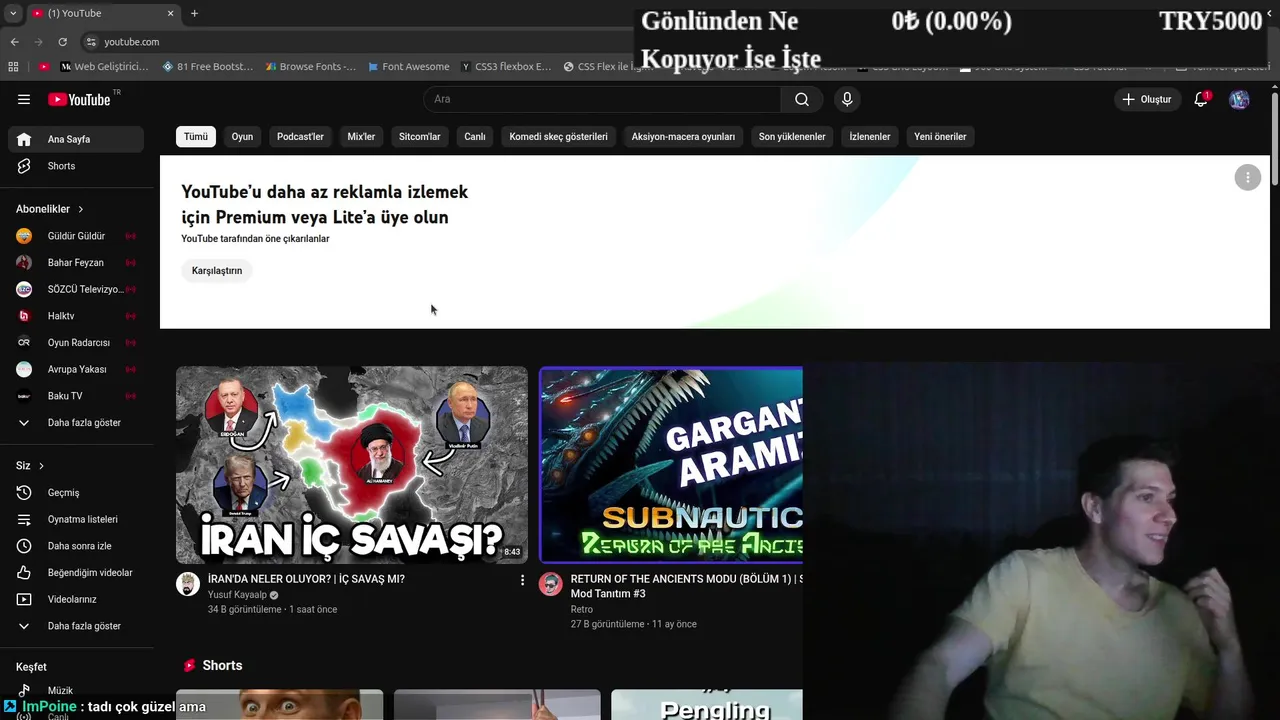Open the Oyun Radarcısı subscription
Screen dimensions: 1280x720
(76, 343)
